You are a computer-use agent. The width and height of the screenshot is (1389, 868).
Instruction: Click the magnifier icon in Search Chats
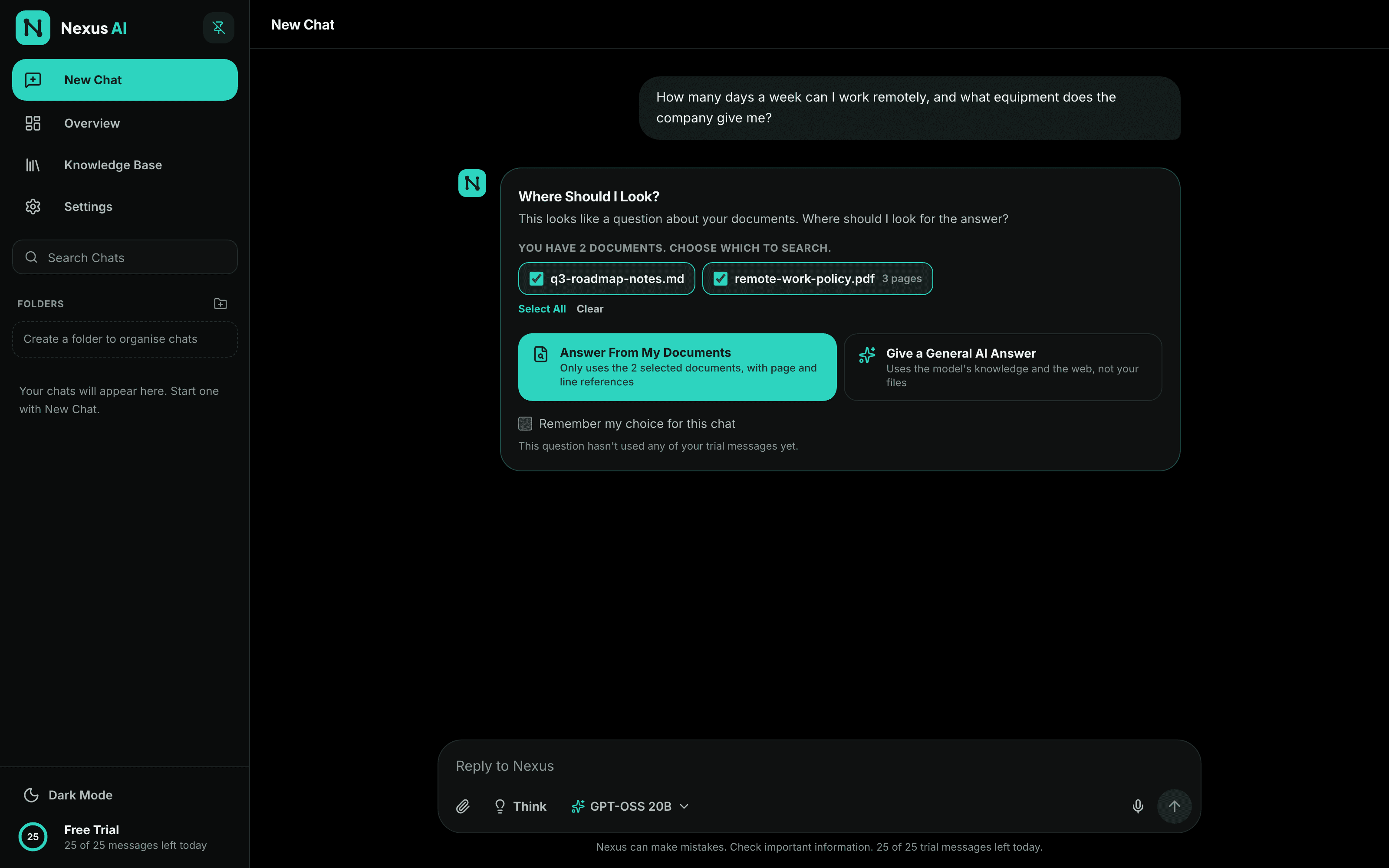coord(32,257)
